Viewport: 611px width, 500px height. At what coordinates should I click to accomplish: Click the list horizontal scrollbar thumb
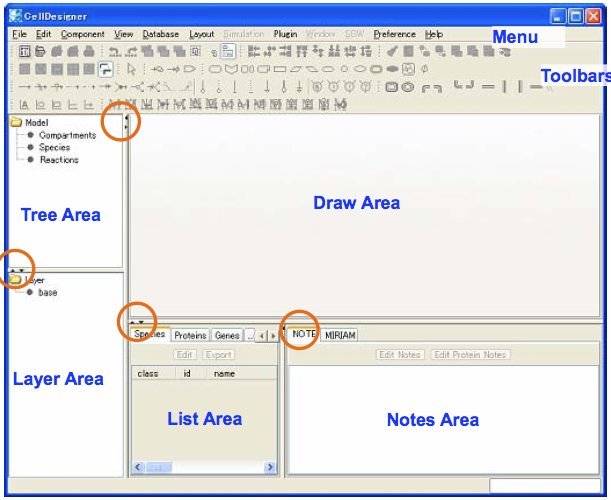click(x=158, y=467)
